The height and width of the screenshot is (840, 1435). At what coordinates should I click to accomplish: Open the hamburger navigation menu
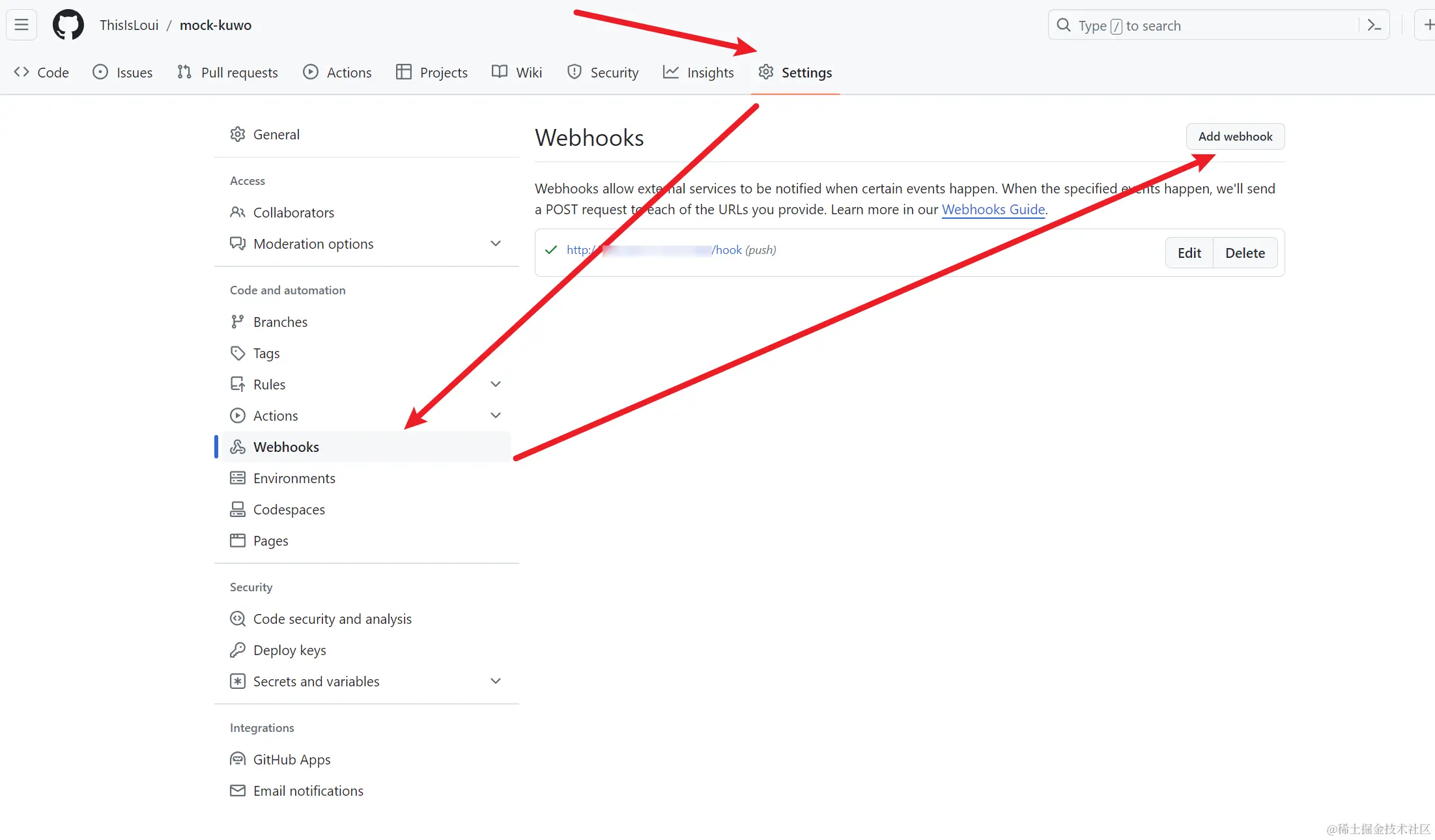click(21, 25)
